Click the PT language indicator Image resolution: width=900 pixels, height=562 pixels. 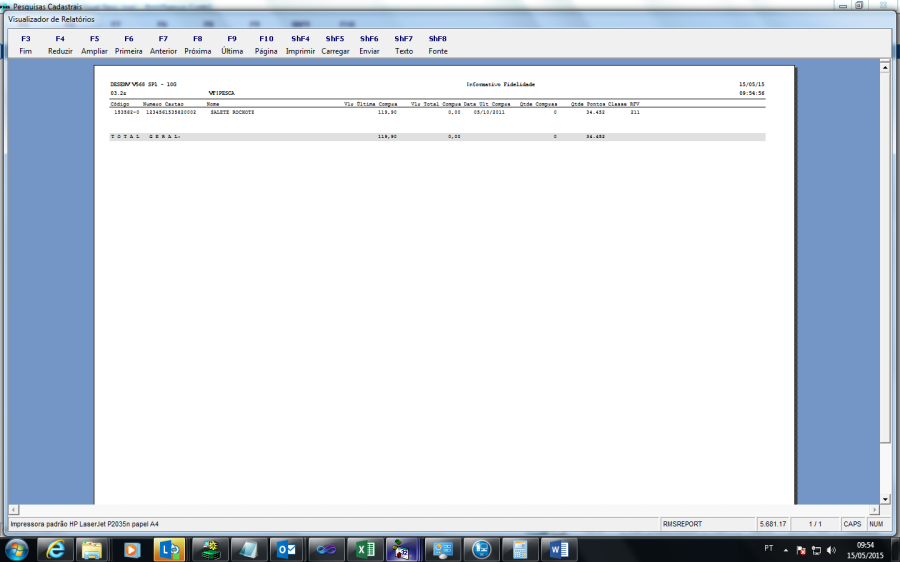click(x=769, y=549)
